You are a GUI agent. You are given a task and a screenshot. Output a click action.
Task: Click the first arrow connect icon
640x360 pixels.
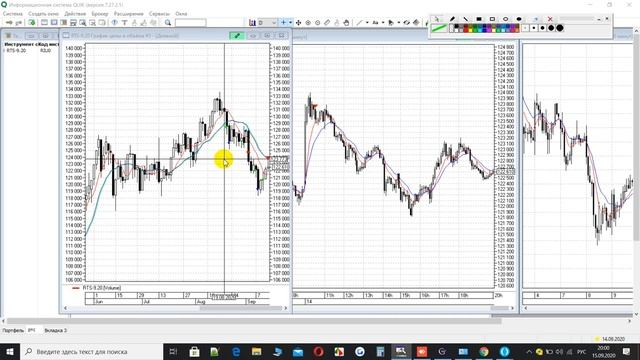click(x=9, y=22)
